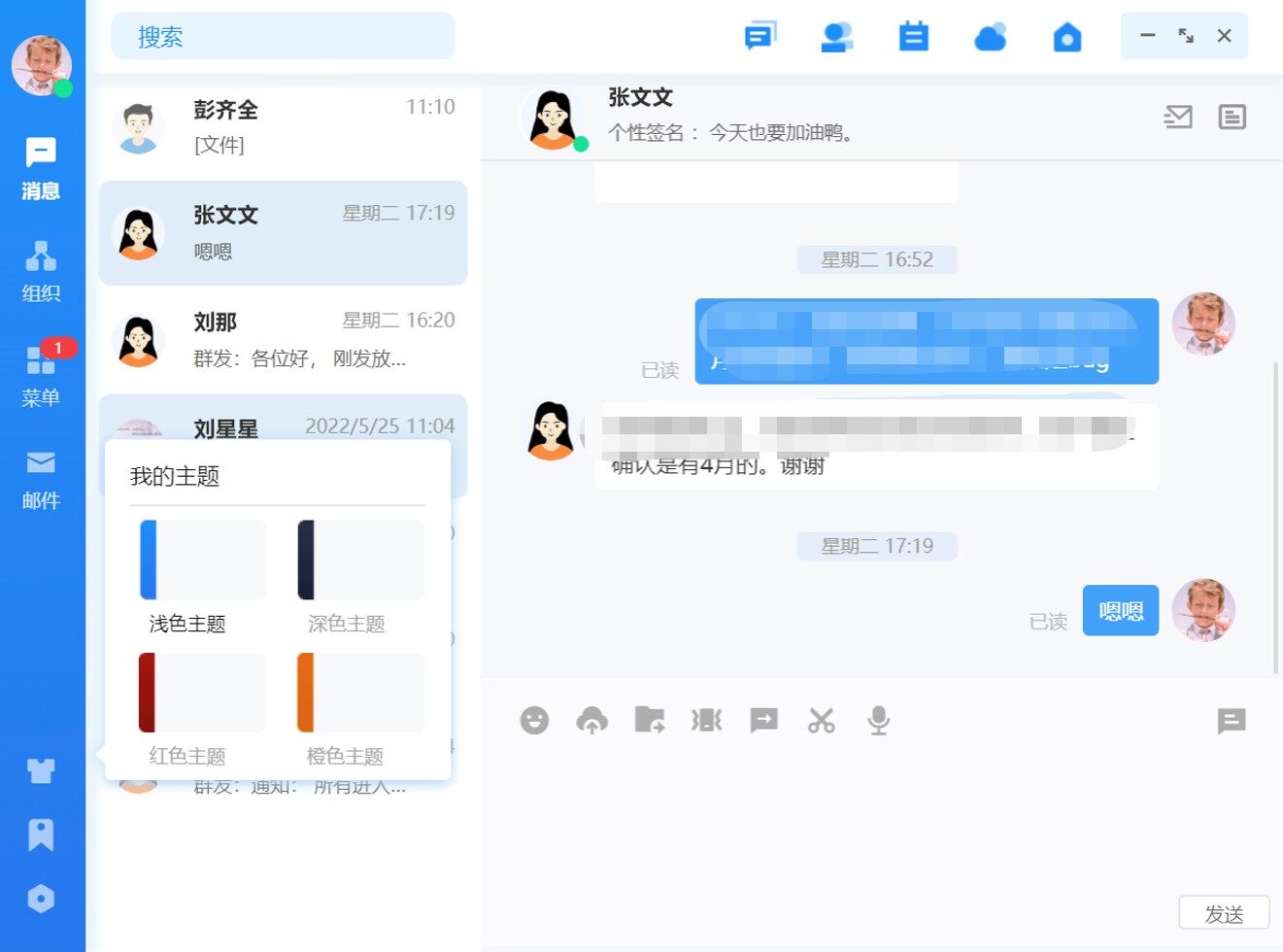Open the chat with 彭齐全
The width and height of the screenshot is (1283, 952).
point(283,127)
